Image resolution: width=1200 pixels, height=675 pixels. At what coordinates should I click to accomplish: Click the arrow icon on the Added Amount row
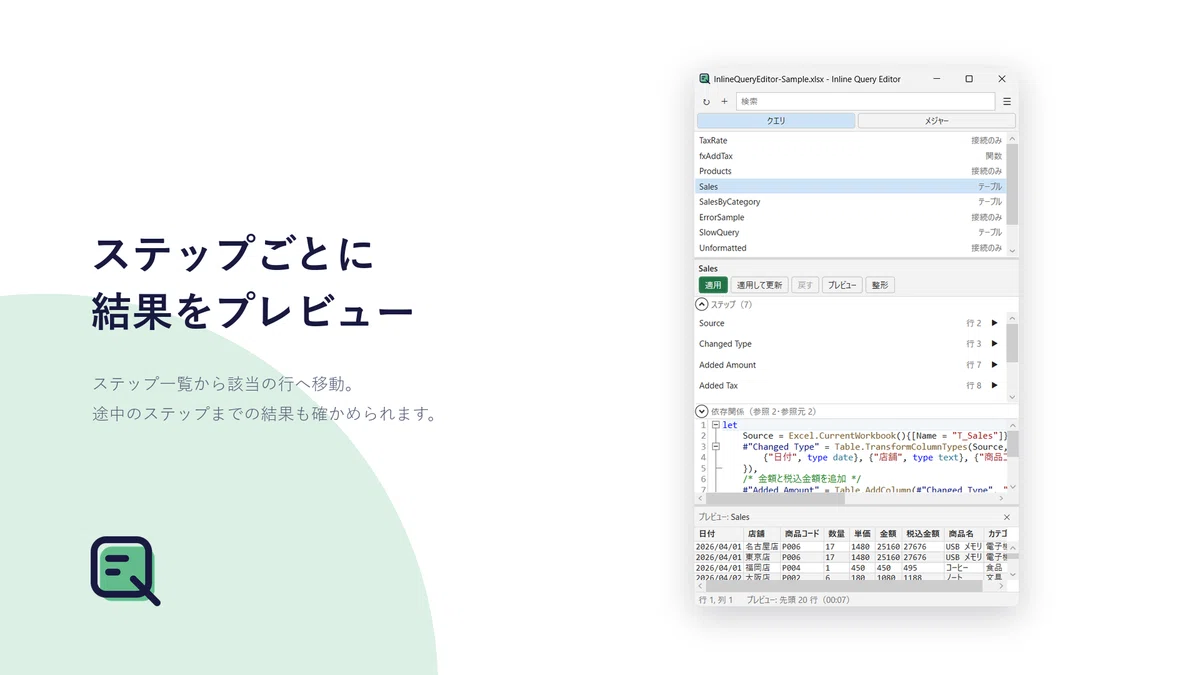[994, 365]
